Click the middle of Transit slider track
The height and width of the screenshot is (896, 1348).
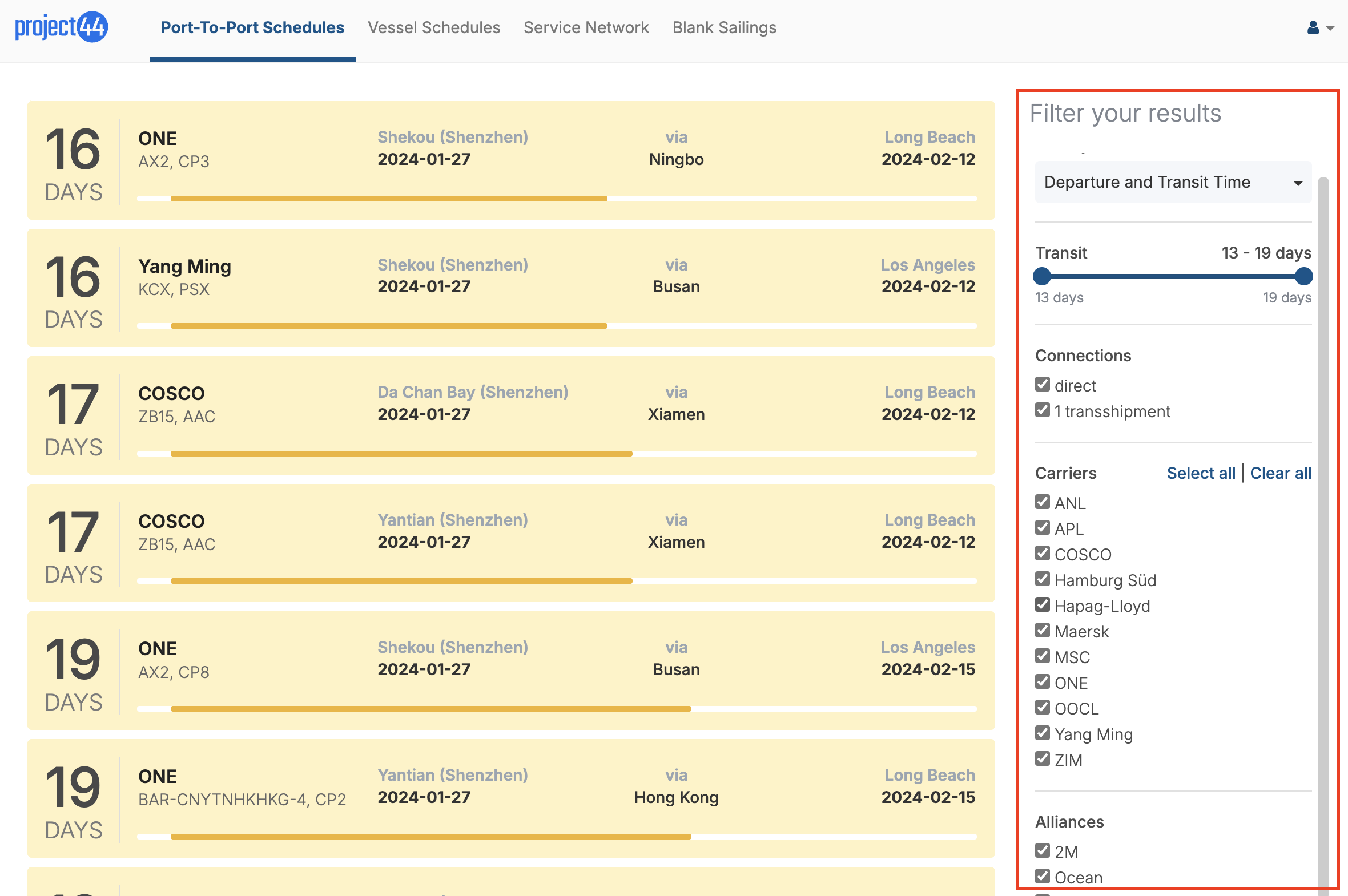(x=1173, y=277)
